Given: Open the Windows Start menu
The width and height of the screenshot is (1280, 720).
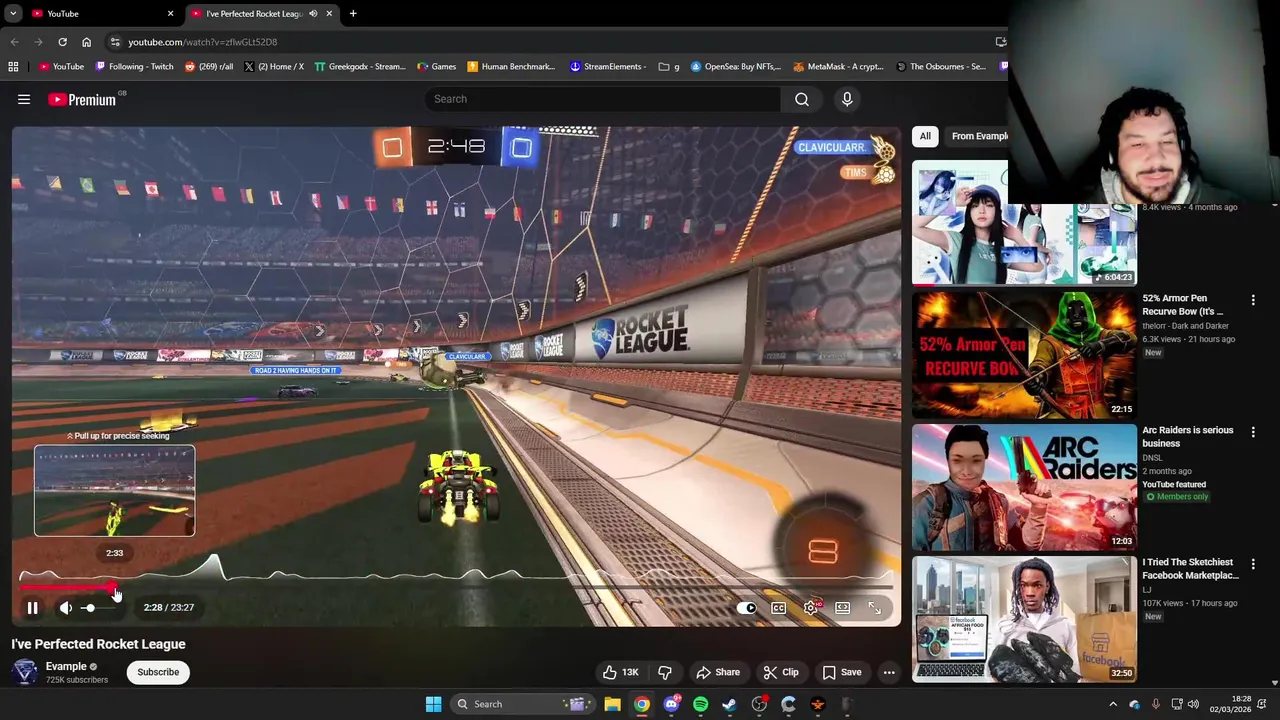Looking at the screenshot, I should tap(433, 704).
